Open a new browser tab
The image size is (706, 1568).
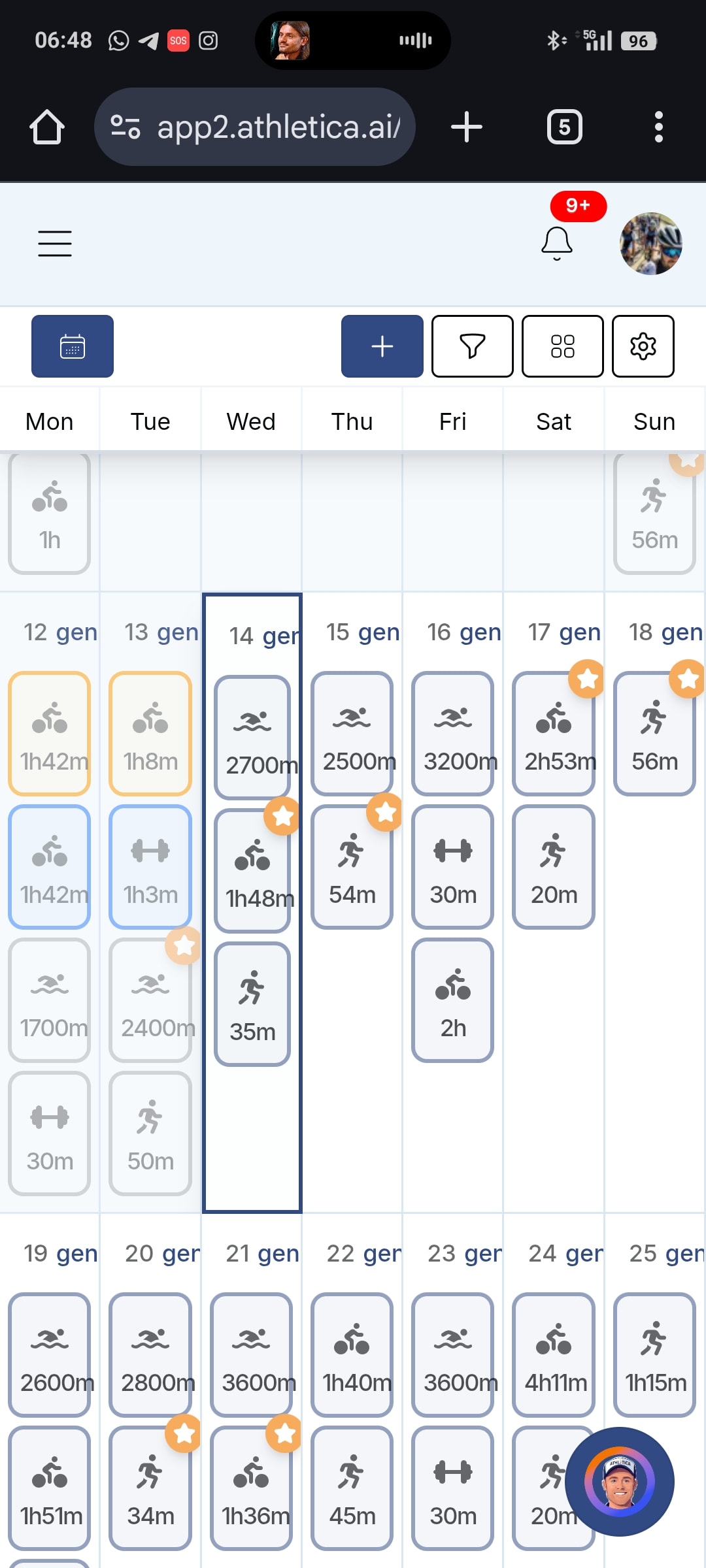point(467,127)
